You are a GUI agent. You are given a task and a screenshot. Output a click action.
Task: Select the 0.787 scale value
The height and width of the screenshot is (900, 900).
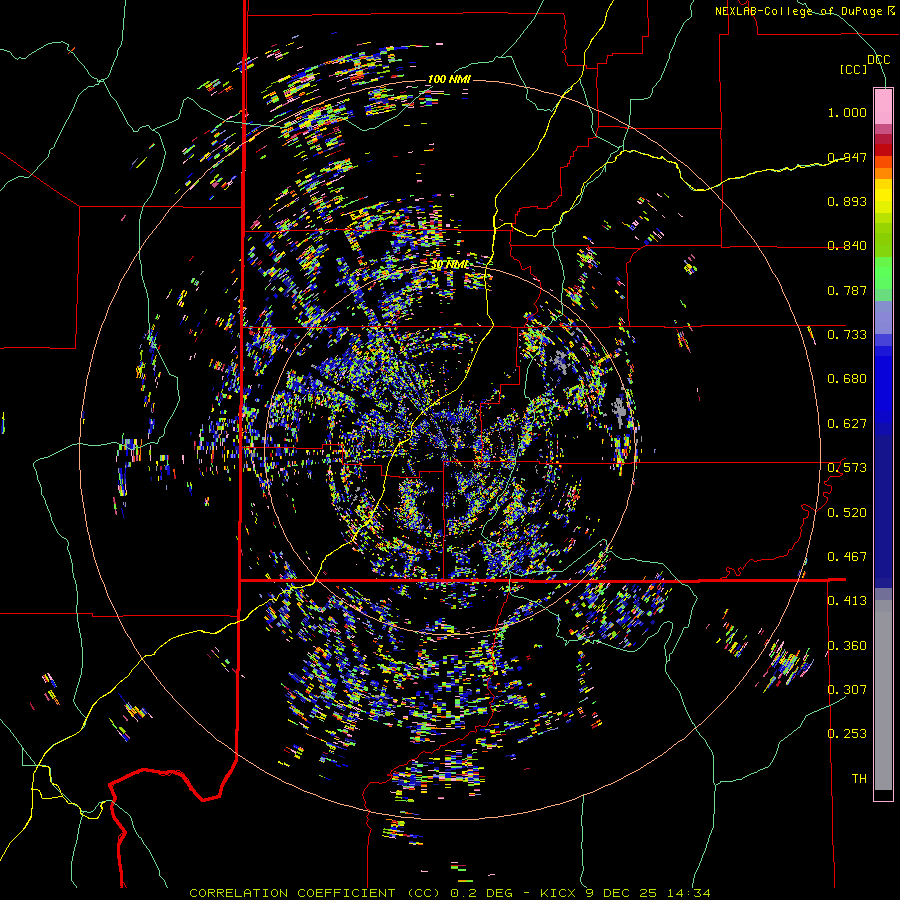[847, 290]
